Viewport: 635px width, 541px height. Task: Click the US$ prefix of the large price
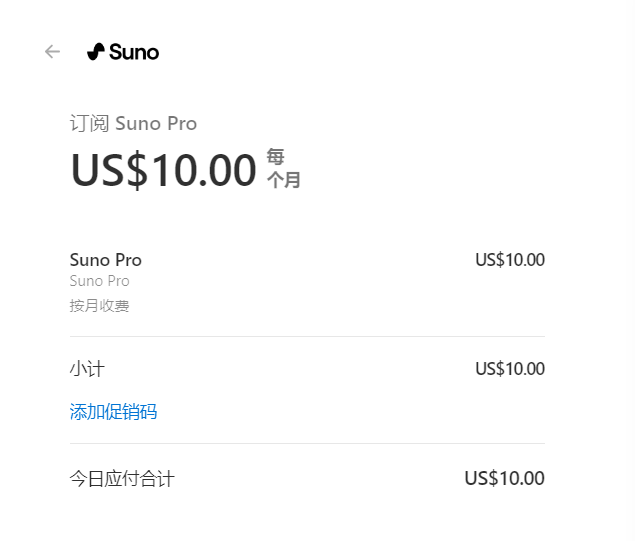click(110, 170)
